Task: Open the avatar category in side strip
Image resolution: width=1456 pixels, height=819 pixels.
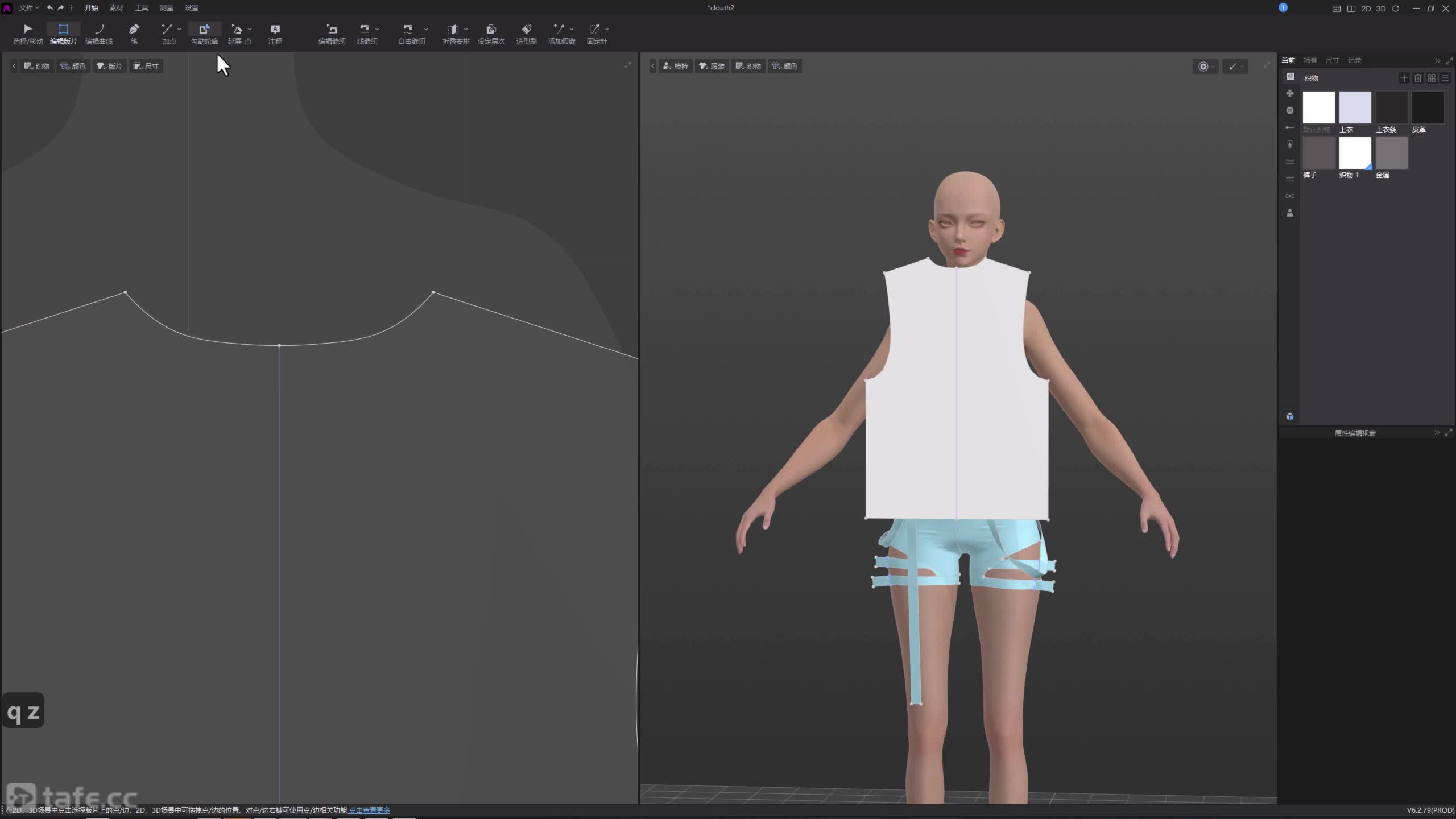Action: [1290, 213]
